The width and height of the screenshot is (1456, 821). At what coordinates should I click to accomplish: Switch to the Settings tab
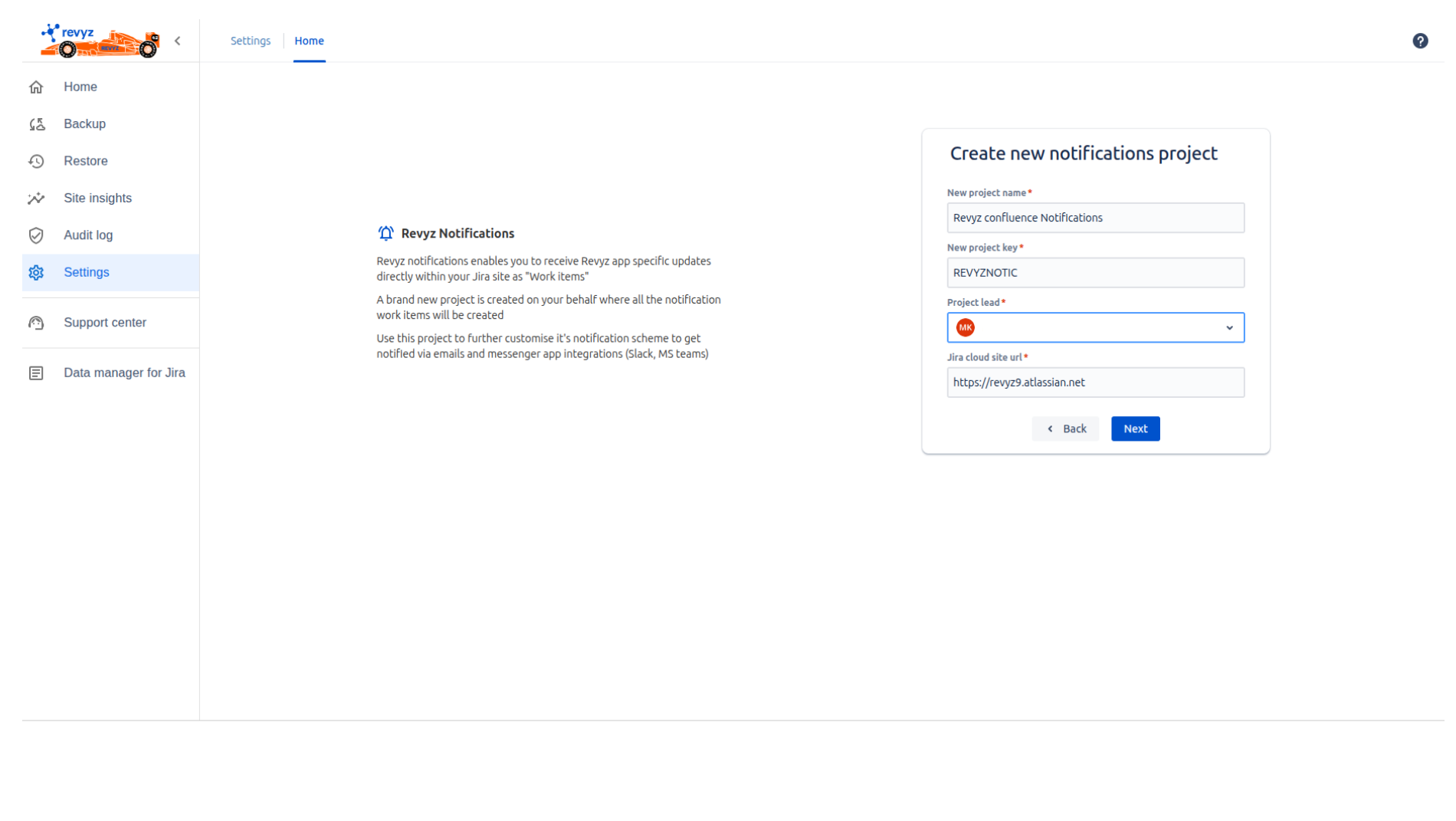(251, 41)
